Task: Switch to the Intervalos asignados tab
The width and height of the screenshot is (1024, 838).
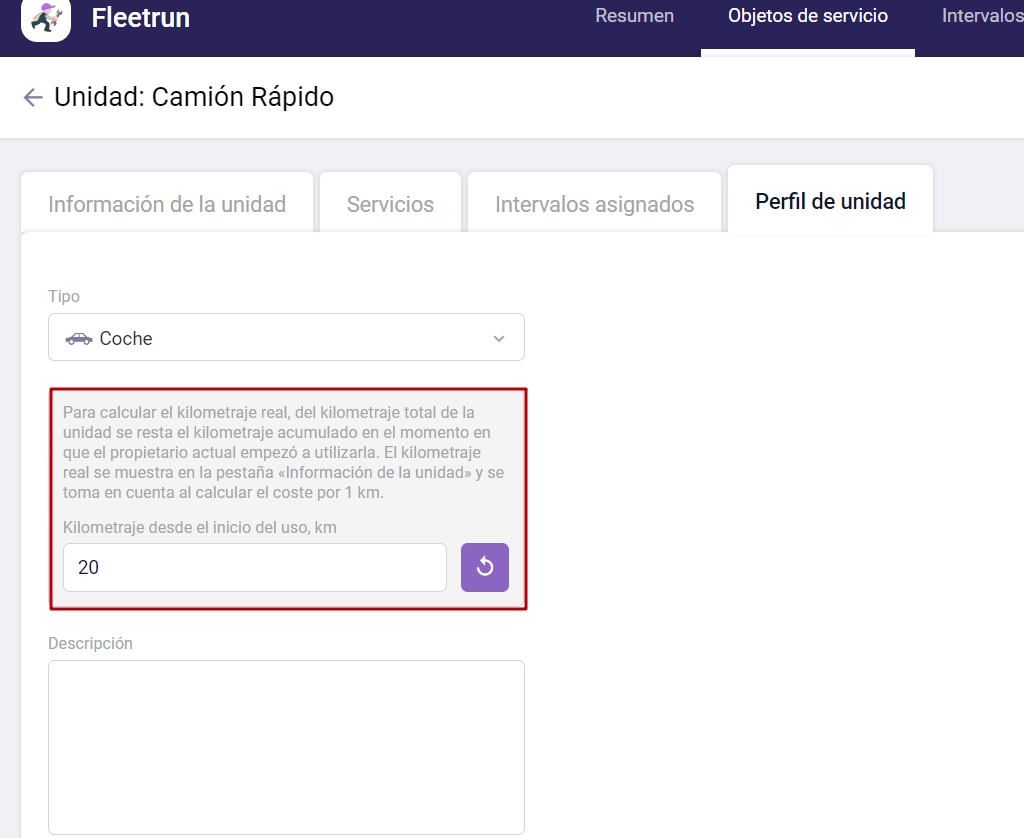Action: [x=594, y=204]
